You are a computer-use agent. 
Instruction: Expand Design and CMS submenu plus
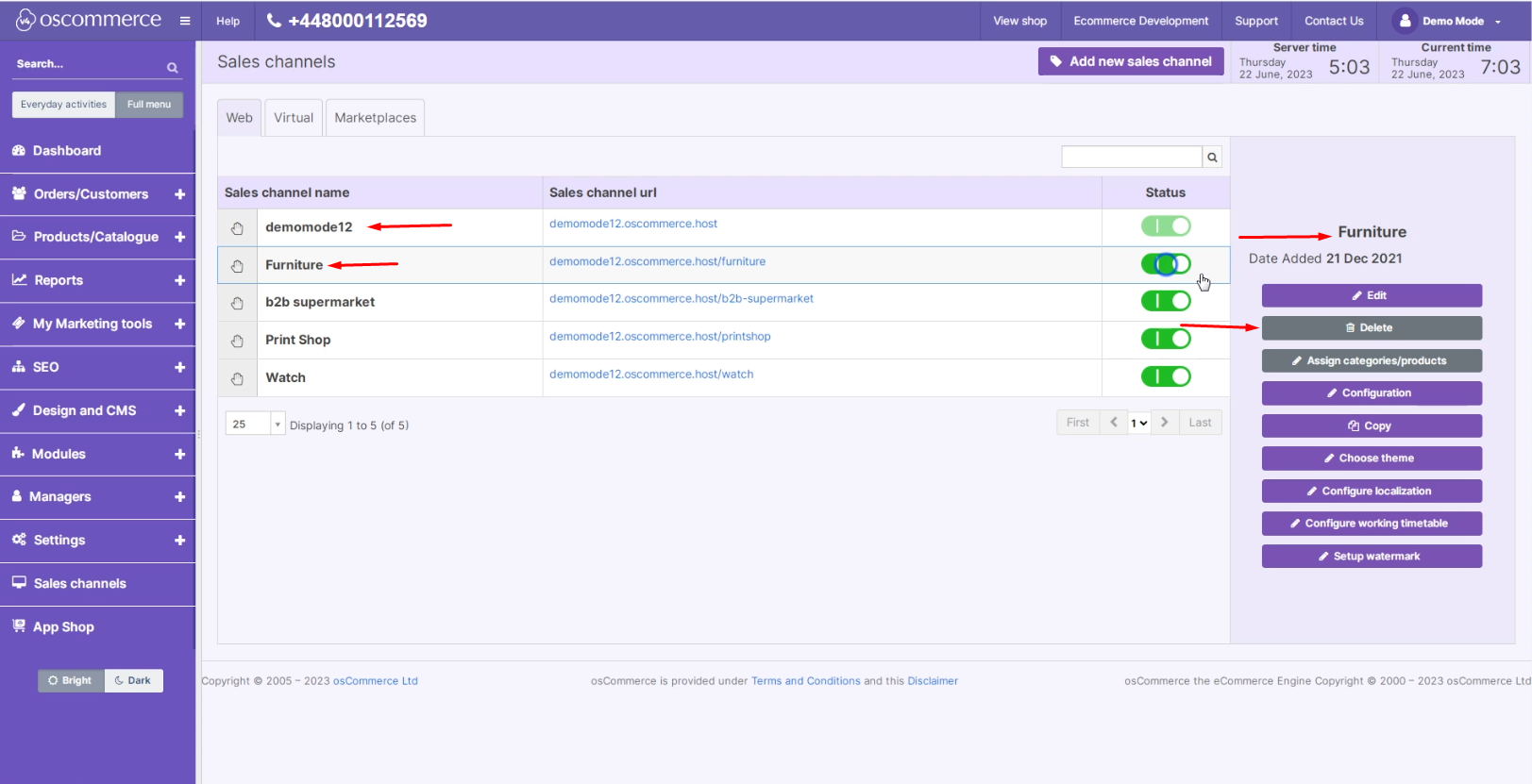[x=179, y=410]
